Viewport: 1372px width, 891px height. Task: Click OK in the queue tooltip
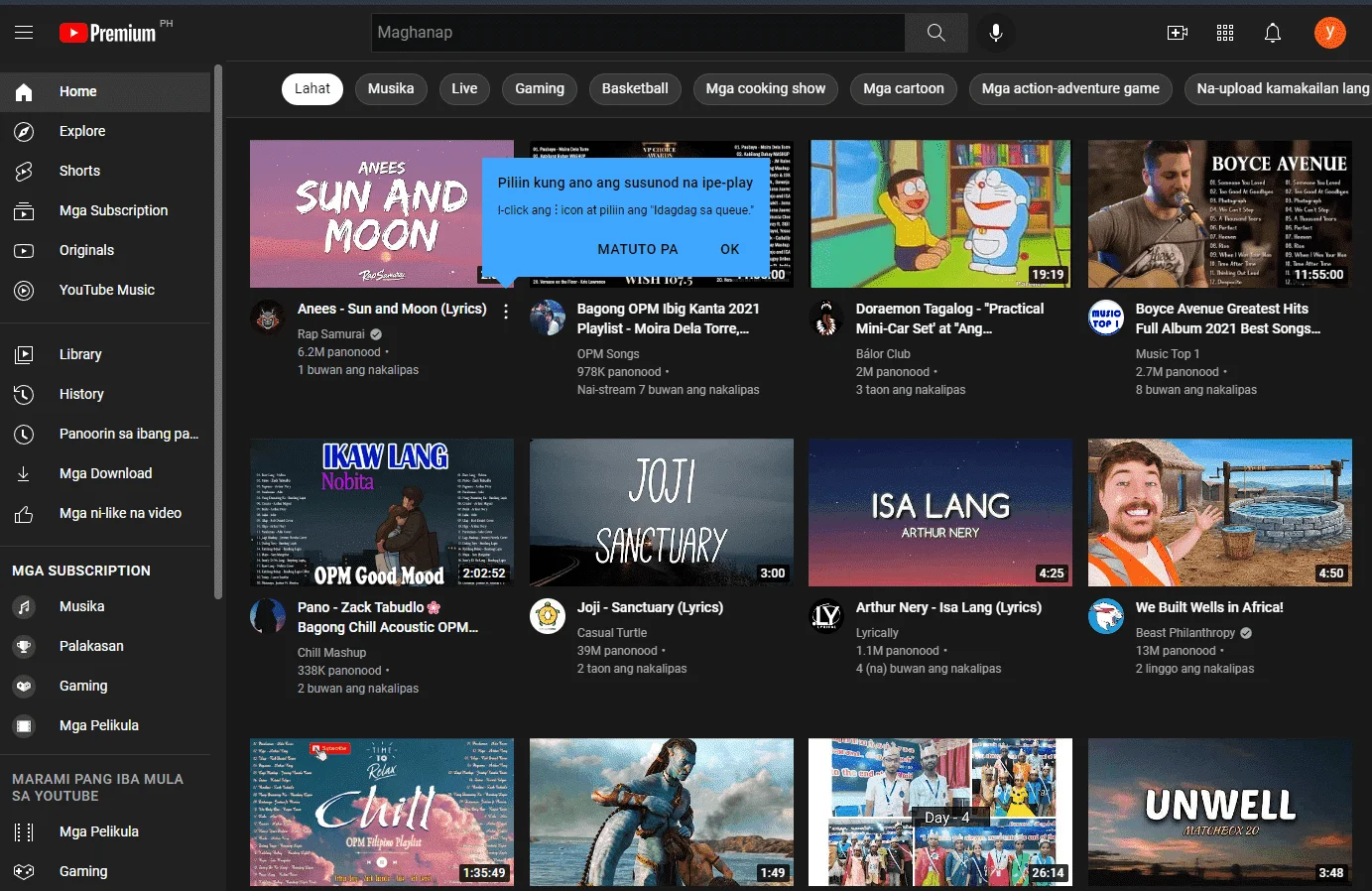tap(730, 249)
